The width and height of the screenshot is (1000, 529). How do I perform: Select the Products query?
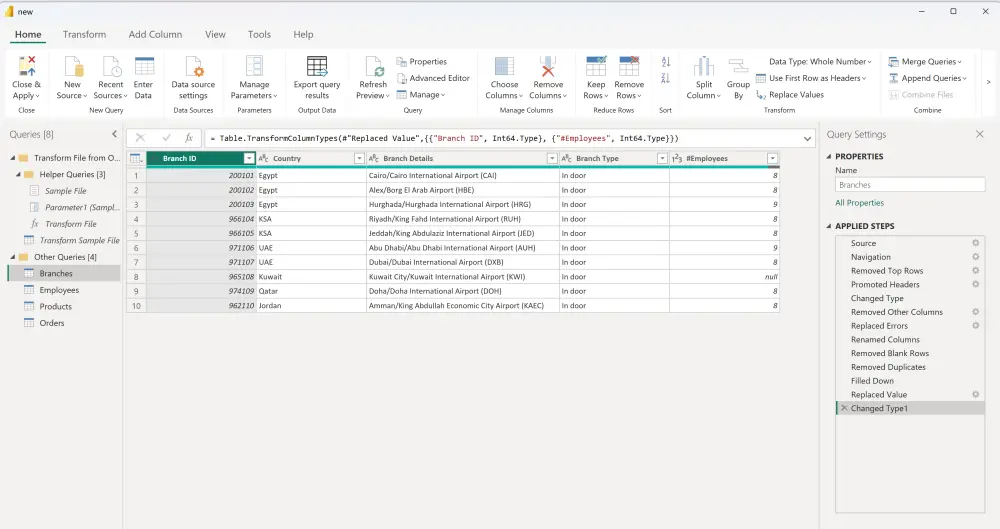point(55,306)
